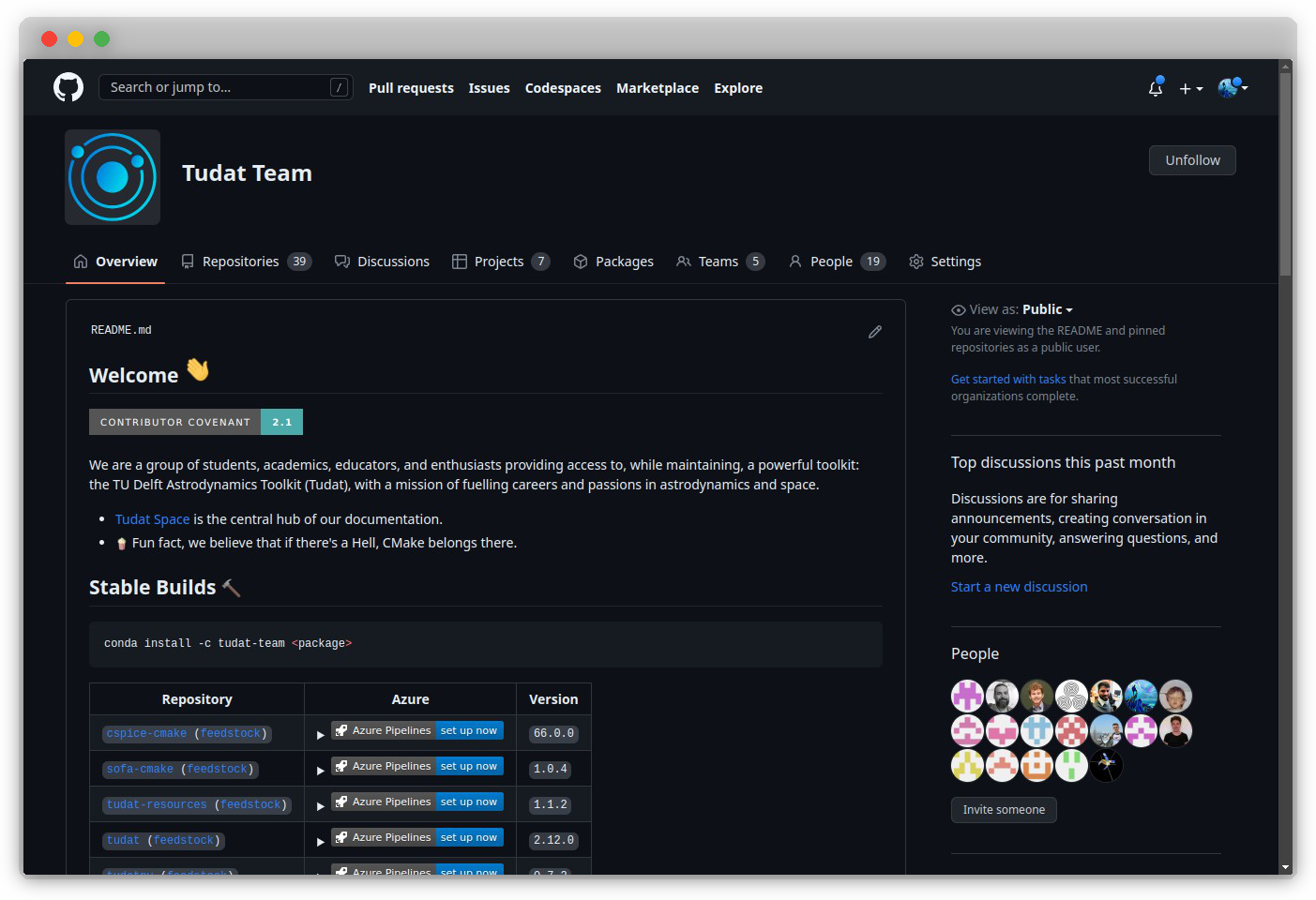The image size is (1316, 900).
Task: Click the Search or jump to field
Action: [226, 87]
